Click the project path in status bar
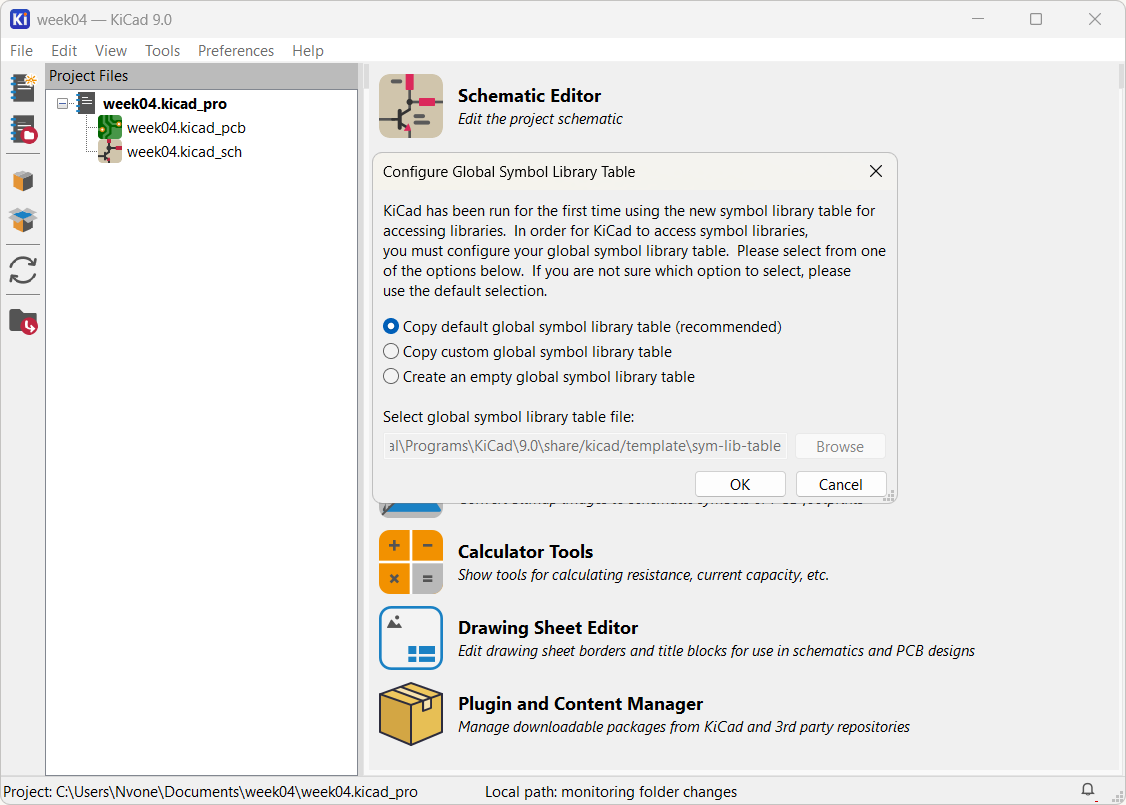This screenshot has width=1126, height=805. (x=210, y=791)
